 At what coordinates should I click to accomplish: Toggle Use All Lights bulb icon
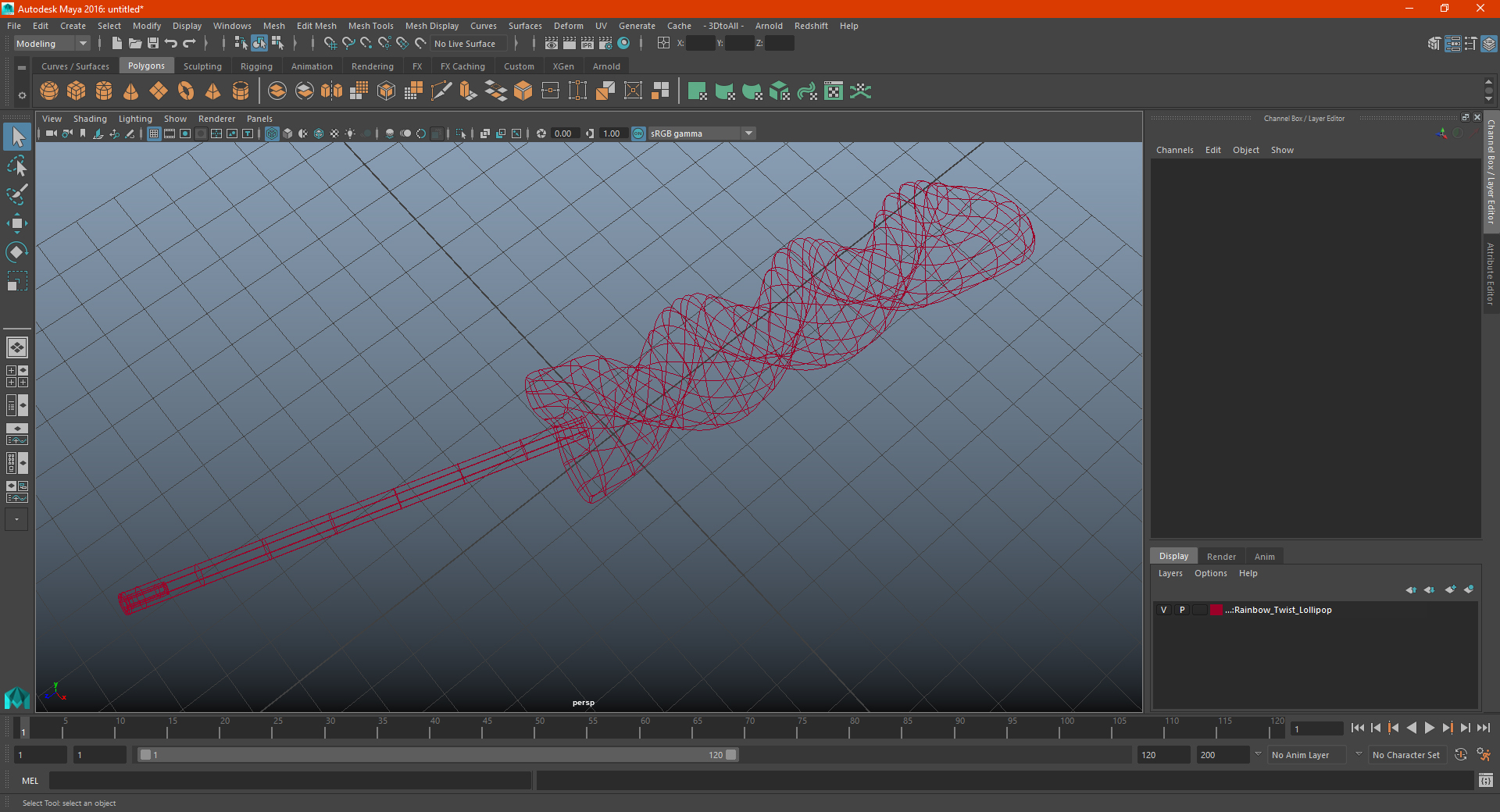point(350,134)
